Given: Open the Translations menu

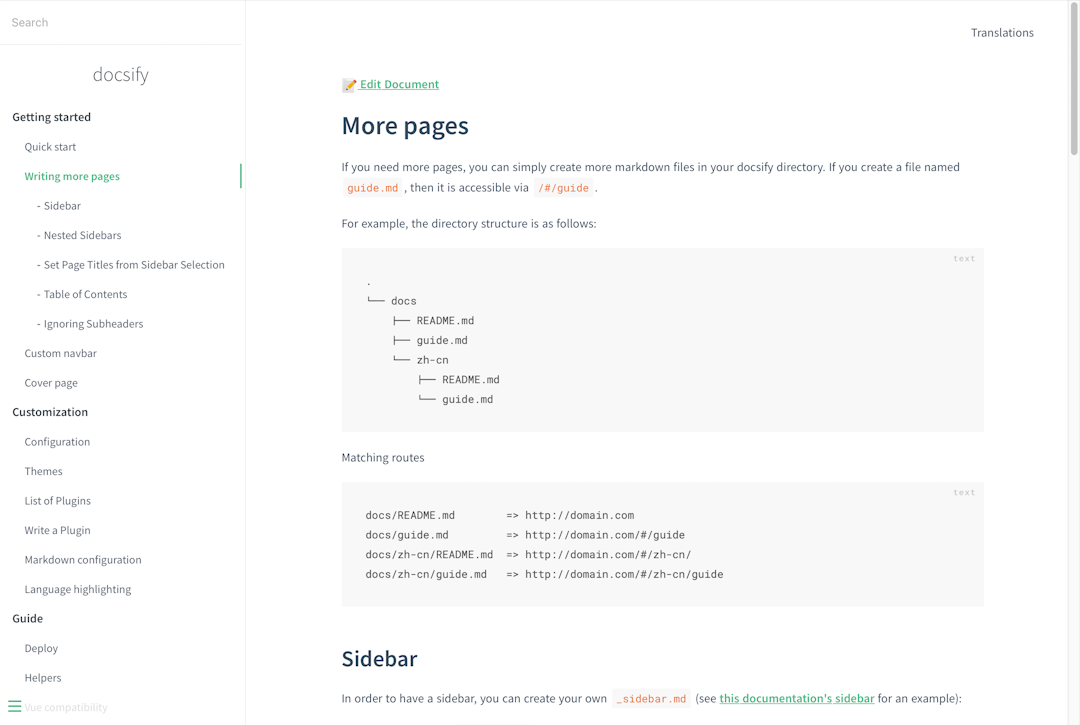Looking at the screenshot, I should 1002,32.
